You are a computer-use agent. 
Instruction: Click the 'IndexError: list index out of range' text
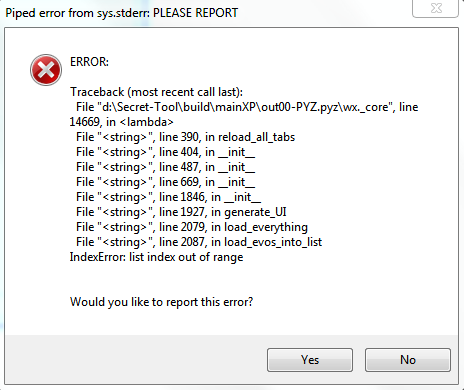click(156, 257)
